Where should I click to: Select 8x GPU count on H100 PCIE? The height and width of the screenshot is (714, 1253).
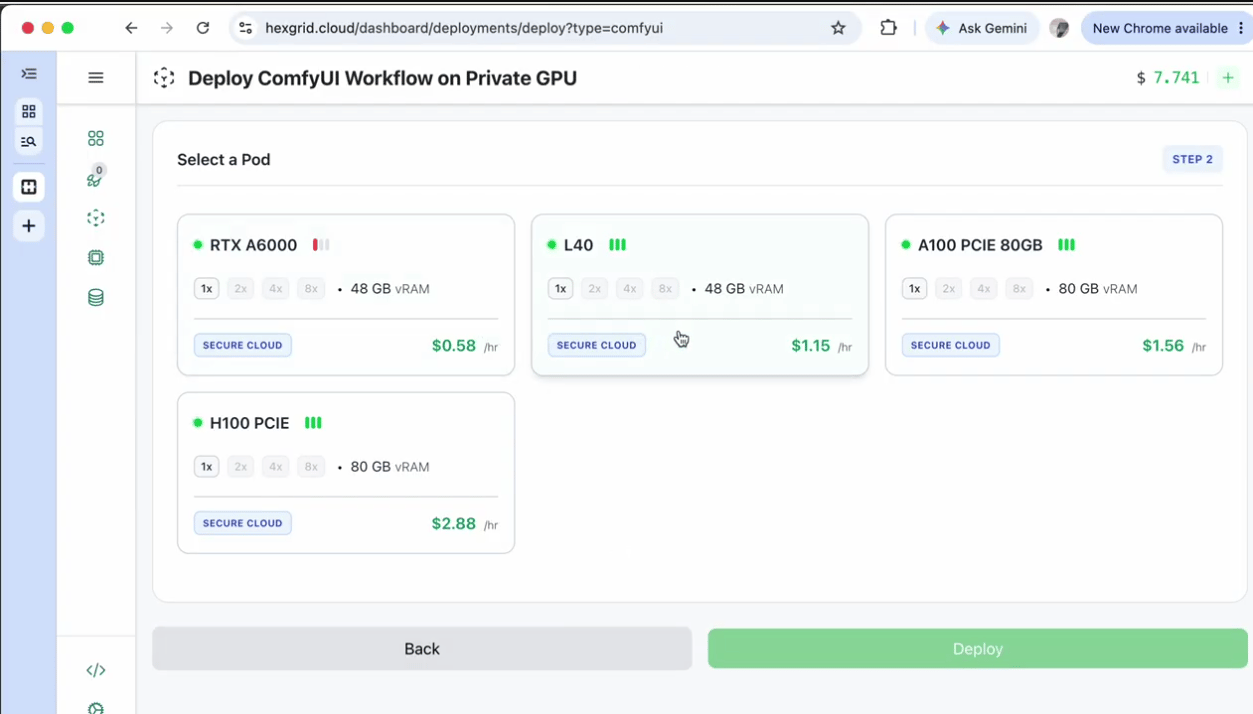tap(311, 467)
